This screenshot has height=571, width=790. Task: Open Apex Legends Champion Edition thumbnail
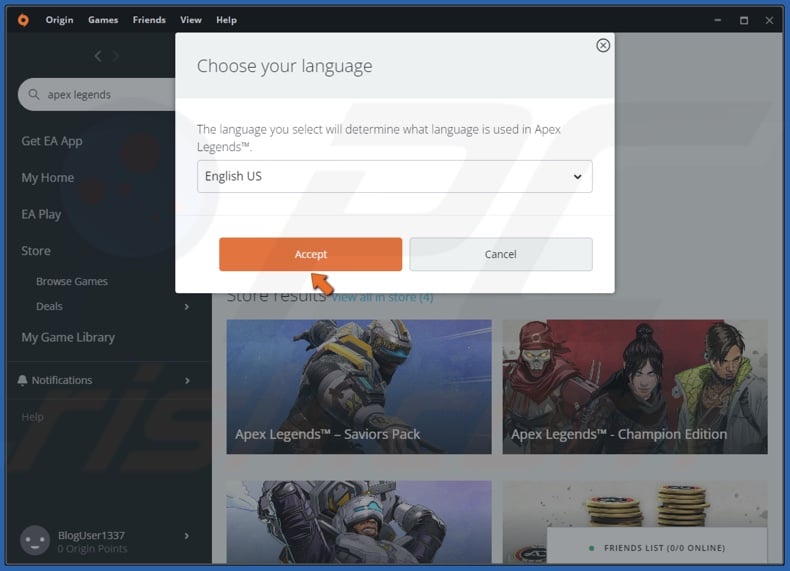635,387
